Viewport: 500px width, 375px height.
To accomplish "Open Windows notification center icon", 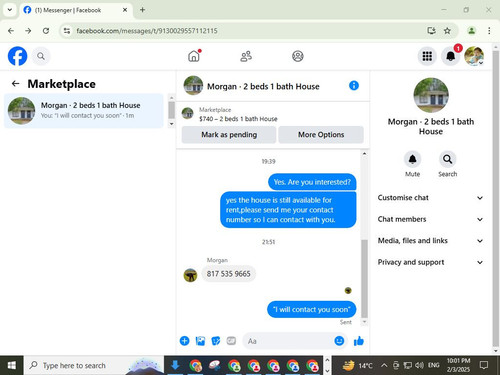I will click(x=484, y=365).
